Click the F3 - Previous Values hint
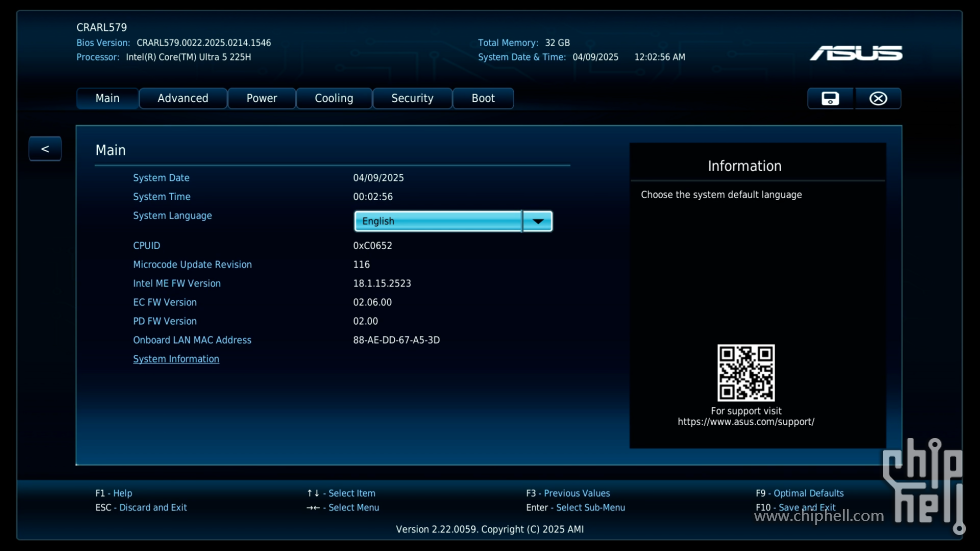Viewport: 980px width, 551px height. [568, 494]
